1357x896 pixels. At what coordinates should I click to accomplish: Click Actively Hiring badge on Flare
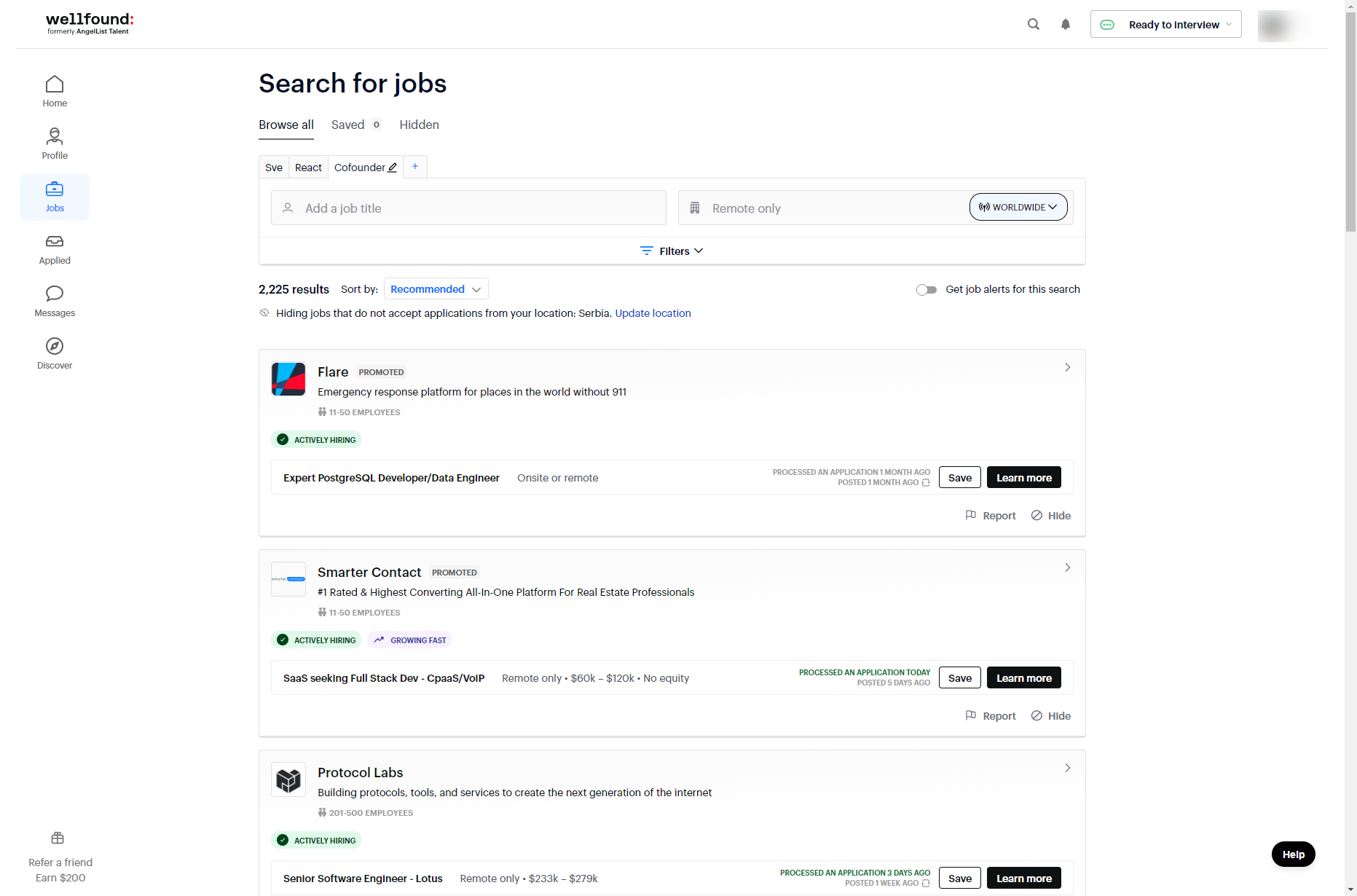click(316, 440)
